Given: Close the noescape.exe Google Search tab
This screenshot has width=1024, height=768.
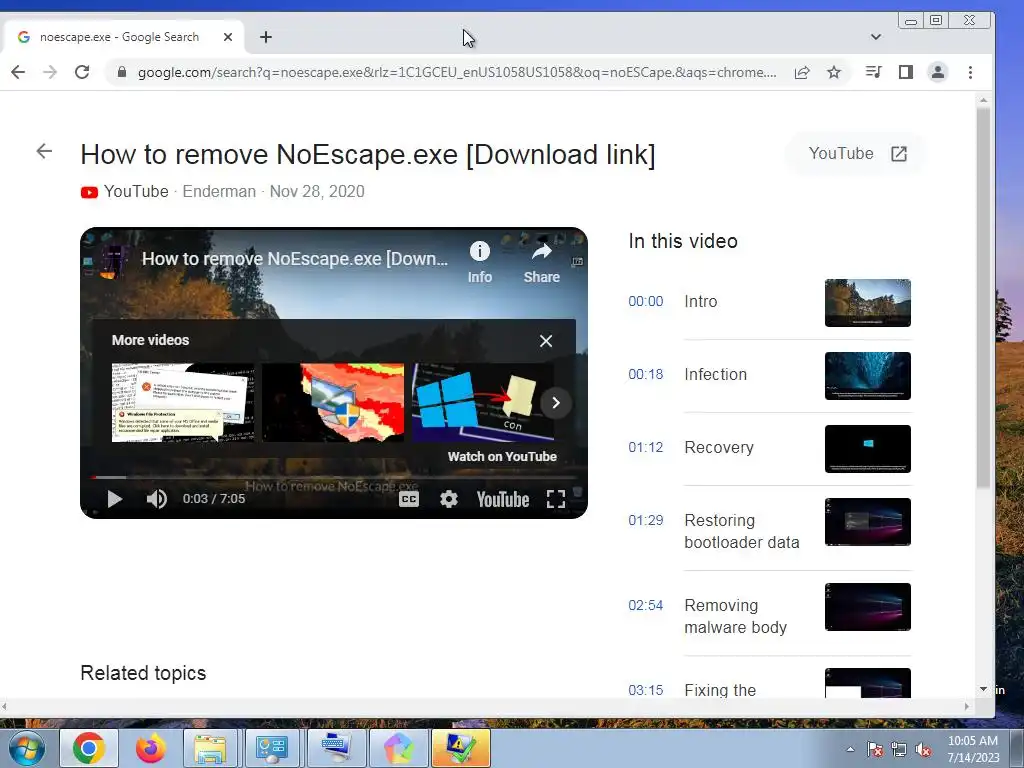Looking at the screenshot, I should point(228,37).
